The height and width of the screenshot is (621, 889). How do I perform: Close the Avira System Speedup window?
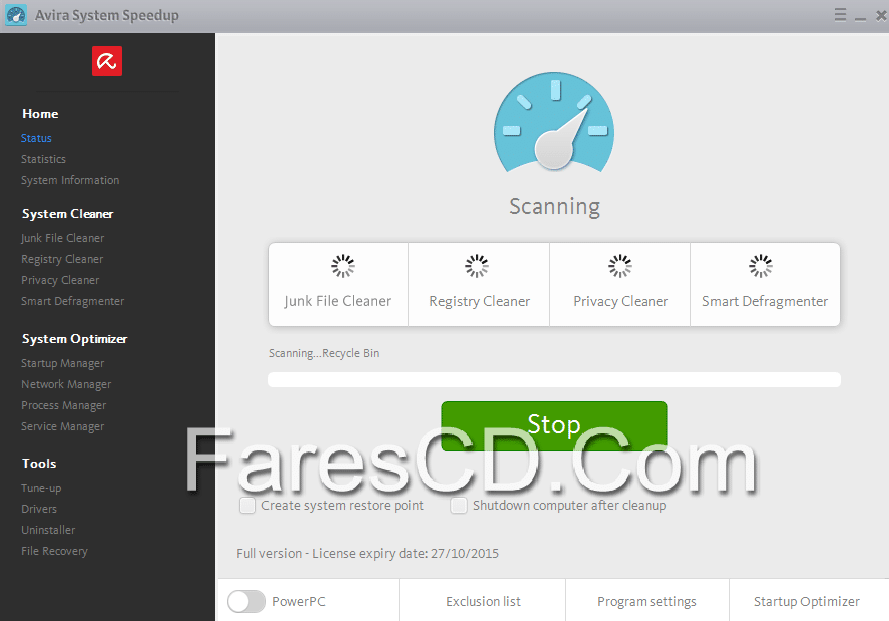point(881,15)
